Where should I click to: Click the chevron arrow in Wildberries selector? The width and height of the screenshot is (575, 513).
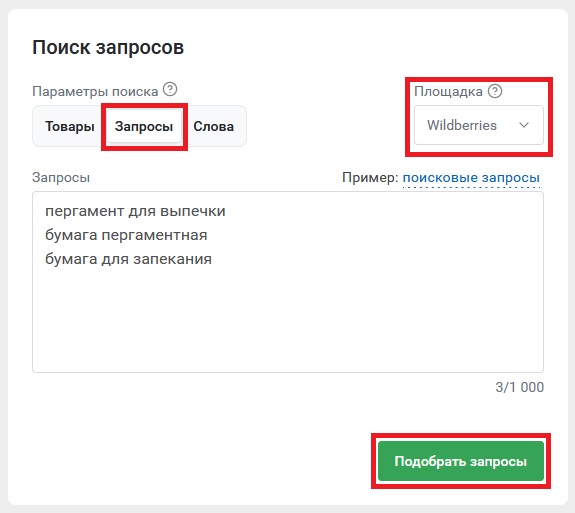(524, 125)
